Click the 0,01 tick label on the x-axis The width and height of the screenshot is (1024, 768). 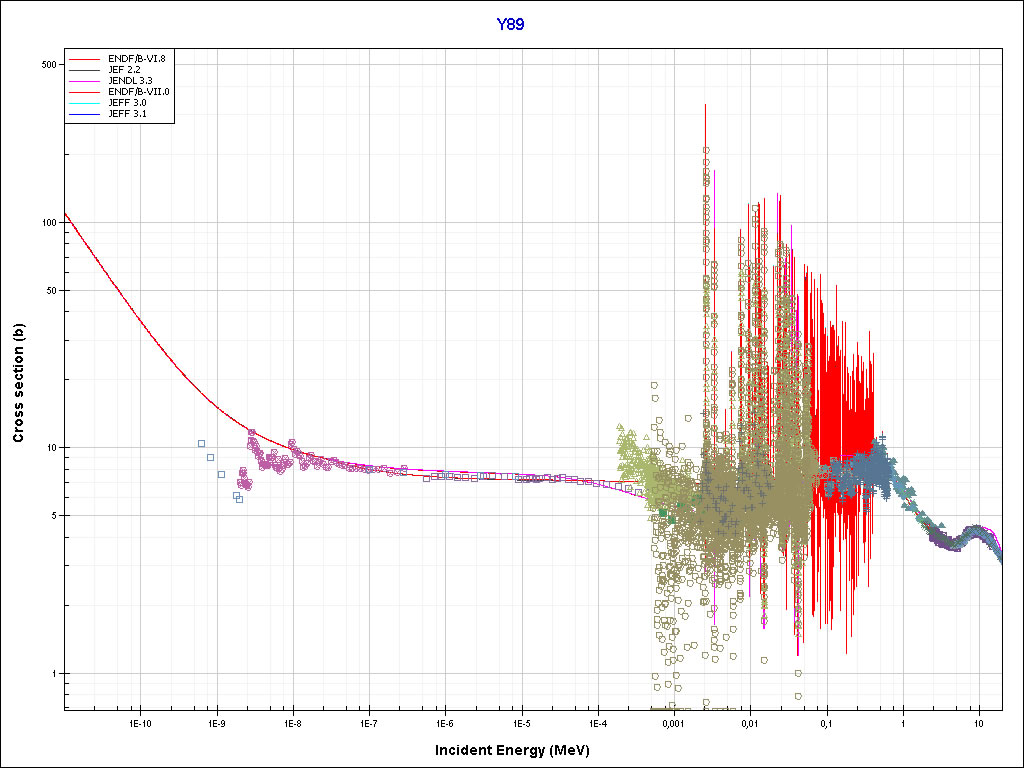(x=750, y=723)
